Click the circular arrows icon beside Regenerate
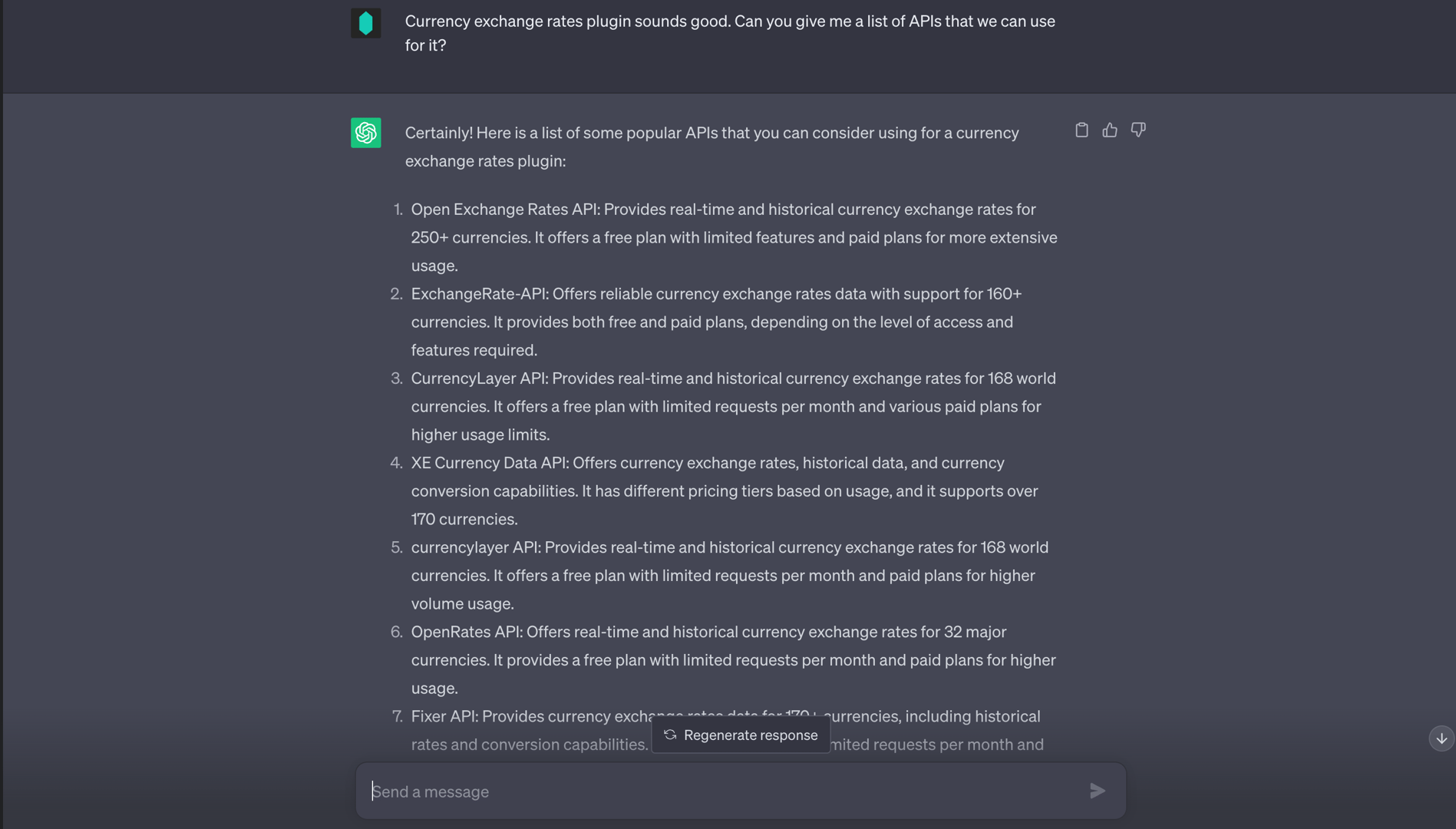The height and width of the screenshot is (829, 1456). tap(670, 735)
